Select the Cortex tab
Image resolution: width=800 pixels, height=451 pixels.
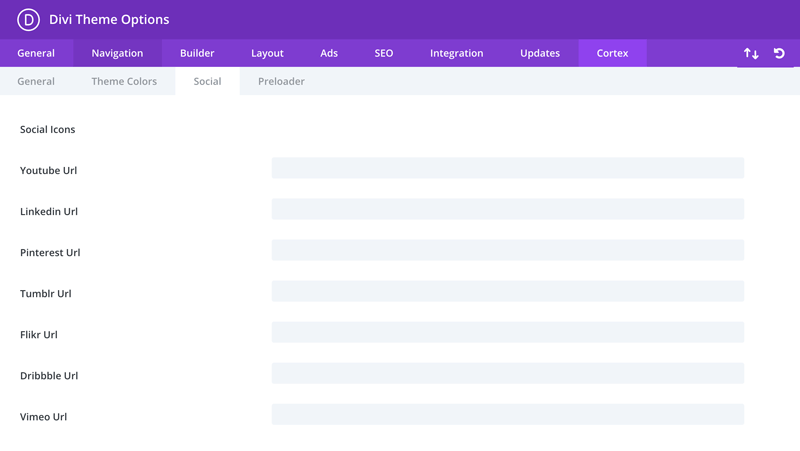click(612, 53)
